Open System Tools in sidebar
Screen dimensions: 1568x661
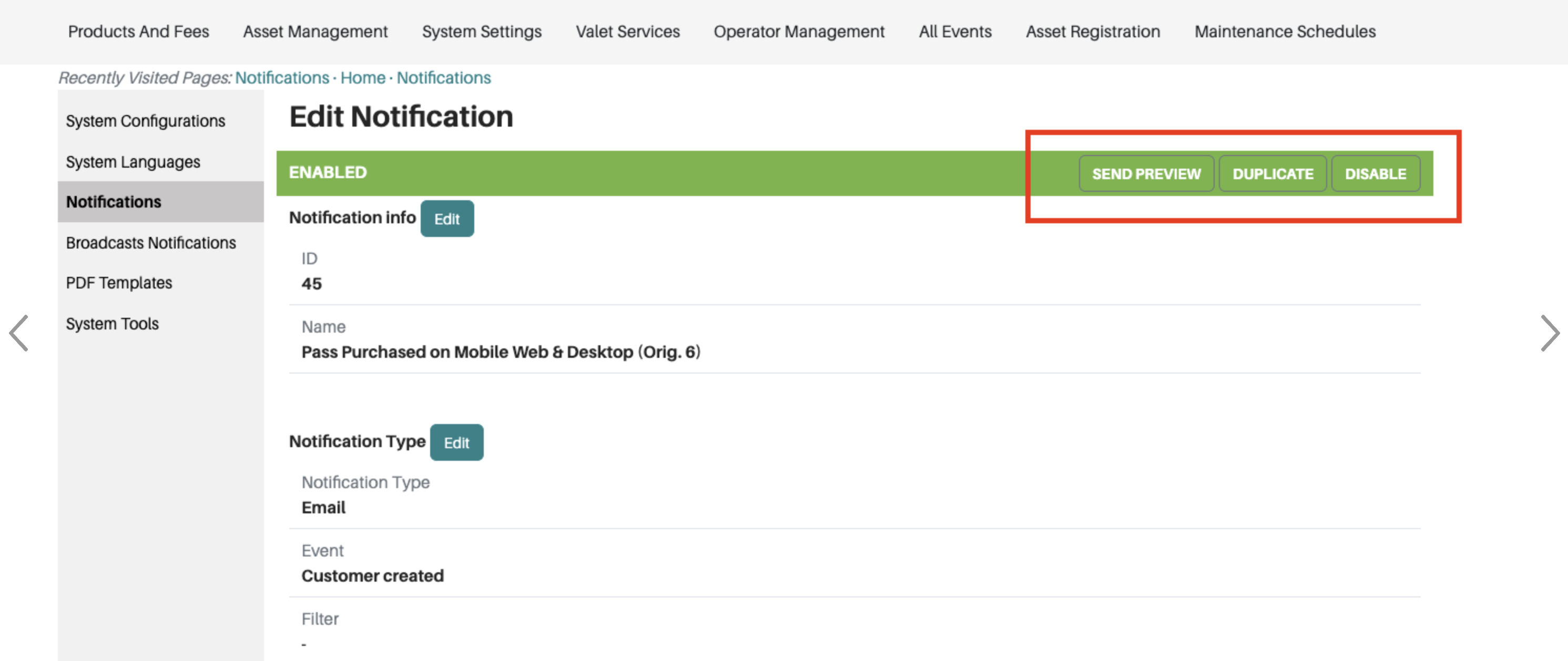pyautogui.click(x=112, y=324)
